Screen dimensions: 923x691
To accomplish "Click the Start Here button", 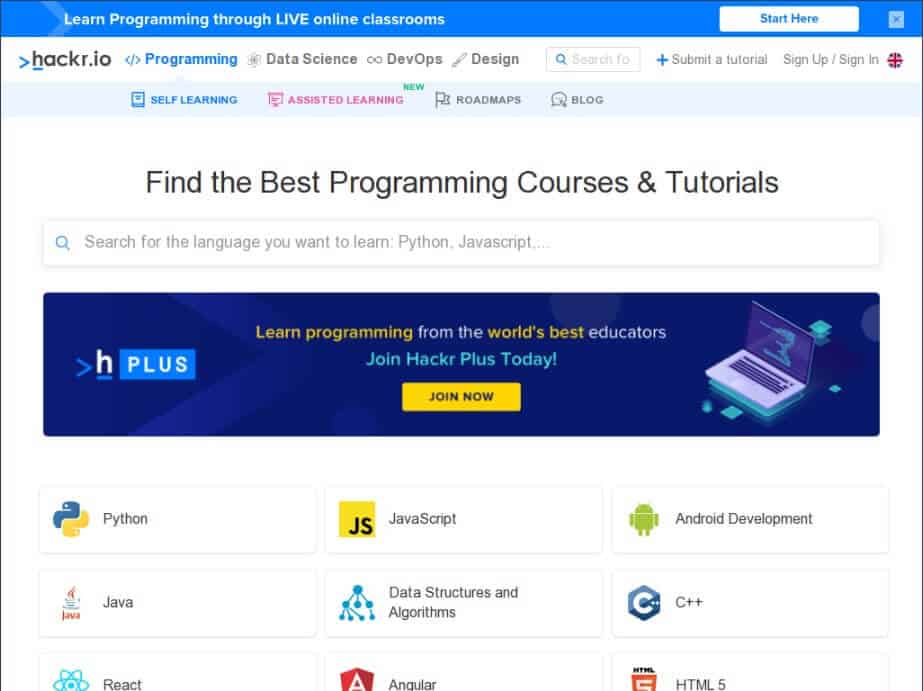I will (789, 19).
